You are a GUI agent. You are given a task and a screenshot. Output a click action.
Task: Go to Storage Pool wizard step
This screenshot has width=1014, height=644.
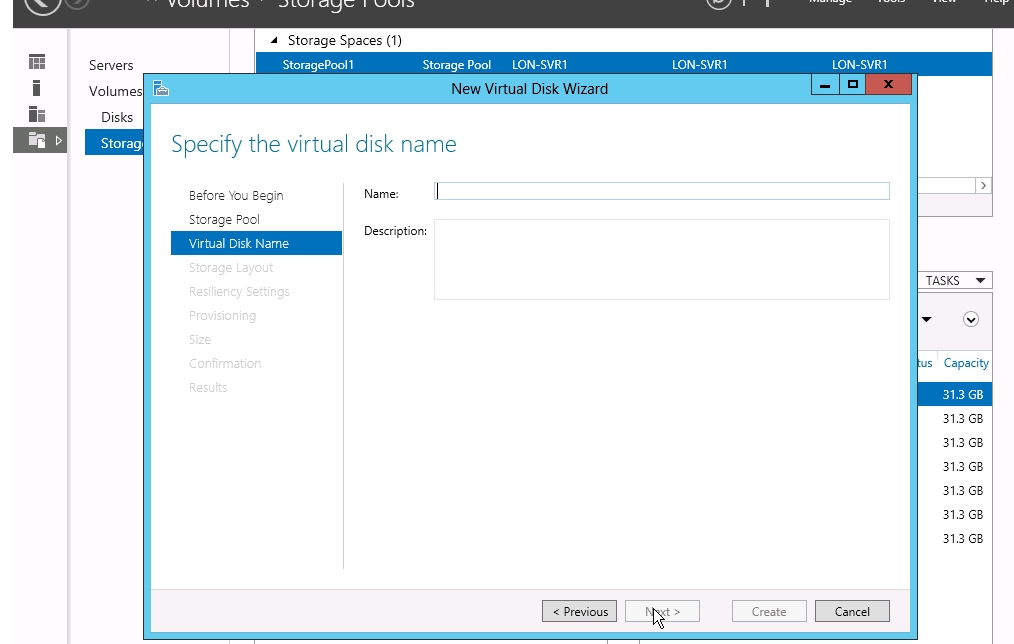tap(224, 220)
